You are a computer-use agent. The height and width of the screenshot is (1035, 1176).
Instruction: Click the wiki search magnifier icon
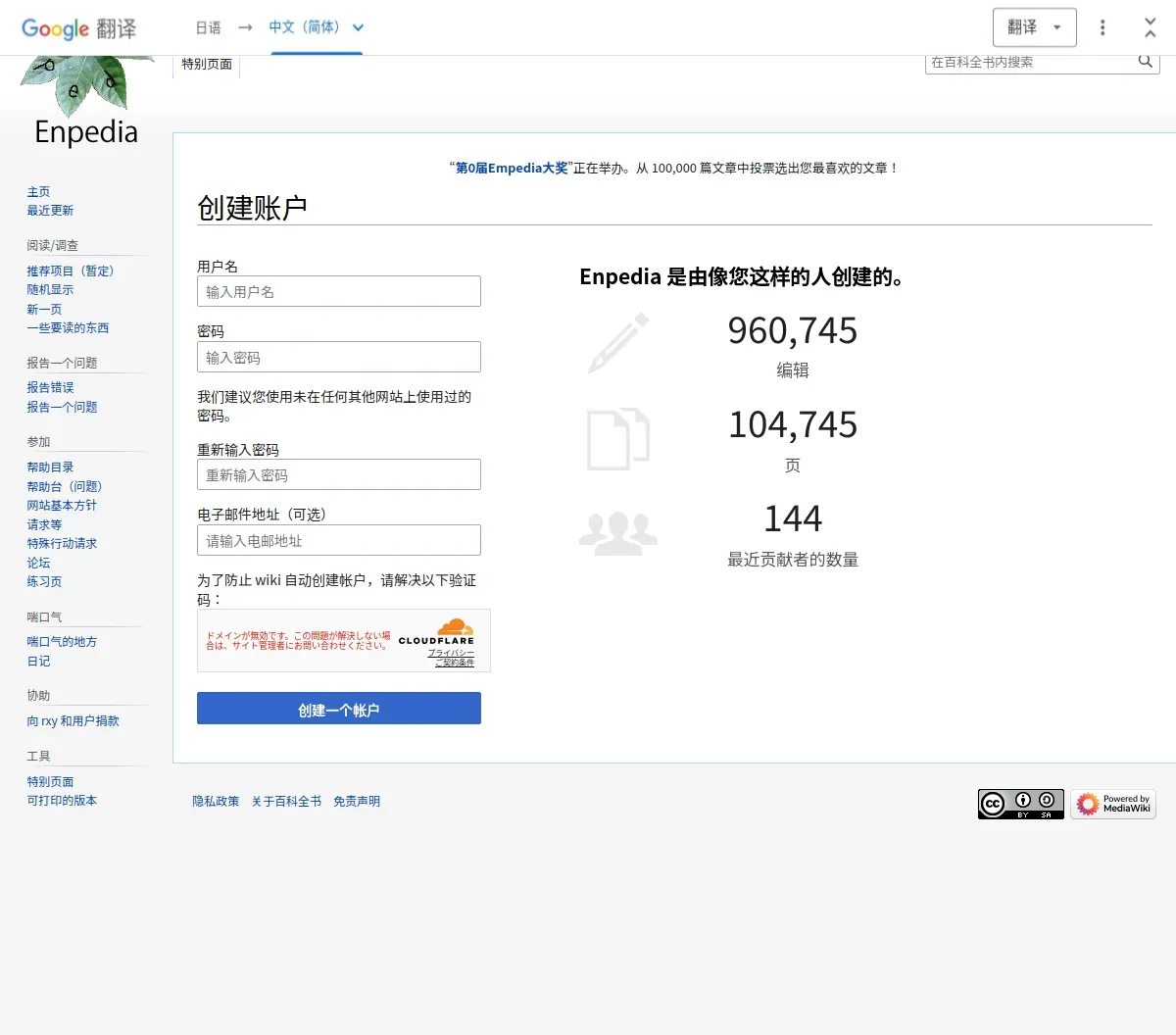(1145, 61)
